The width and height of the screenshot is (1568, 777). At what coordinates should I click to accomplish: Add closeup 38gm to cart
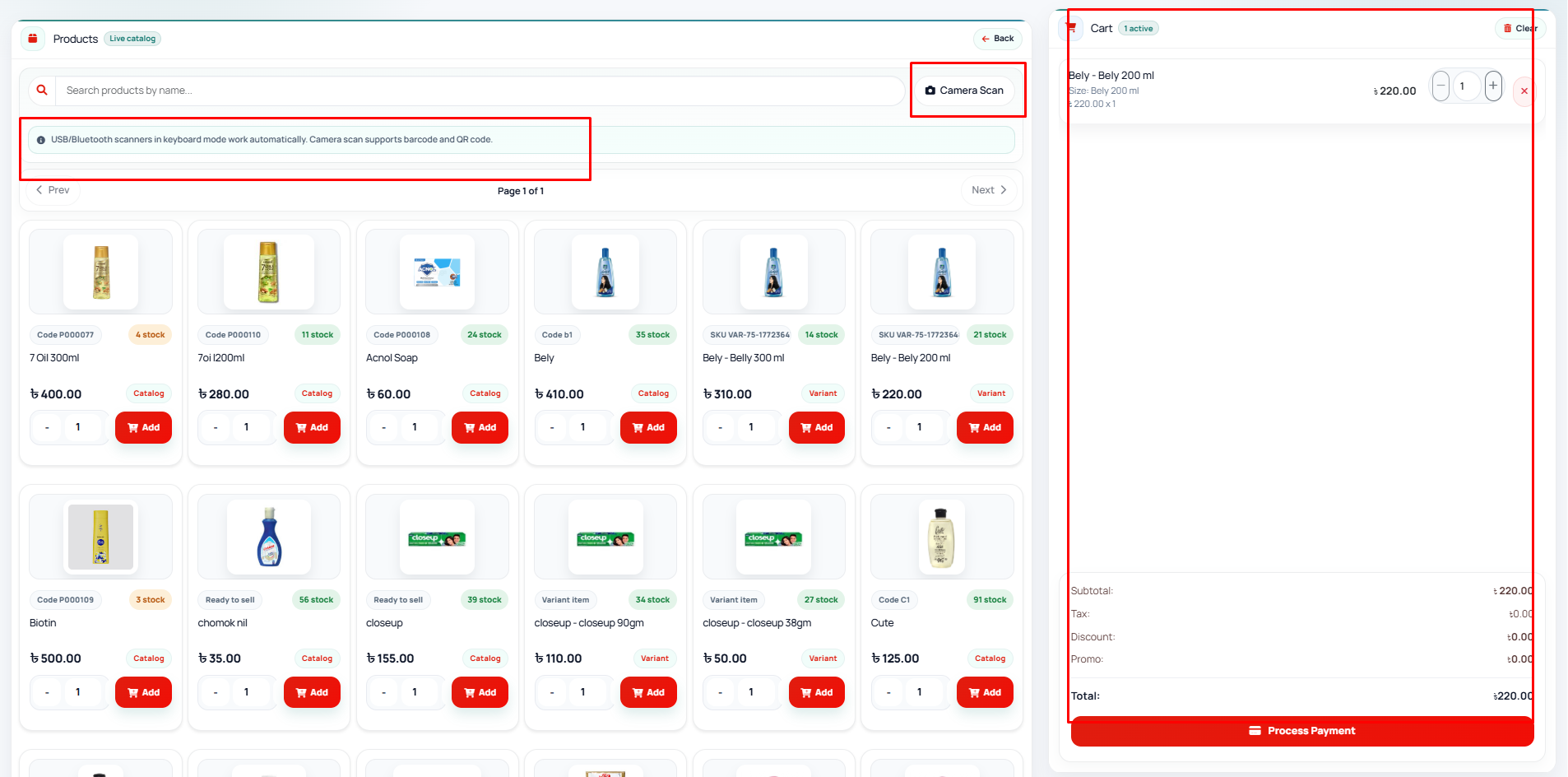(817, 693)
